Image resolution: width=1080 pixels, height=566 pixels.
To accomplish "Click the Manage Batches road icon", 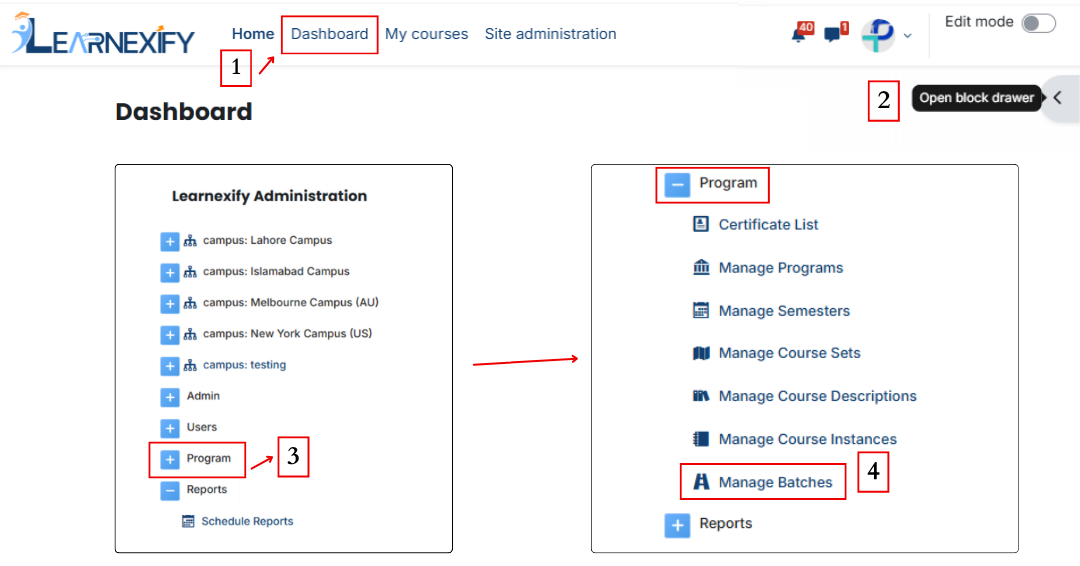I will coord(700,482).
